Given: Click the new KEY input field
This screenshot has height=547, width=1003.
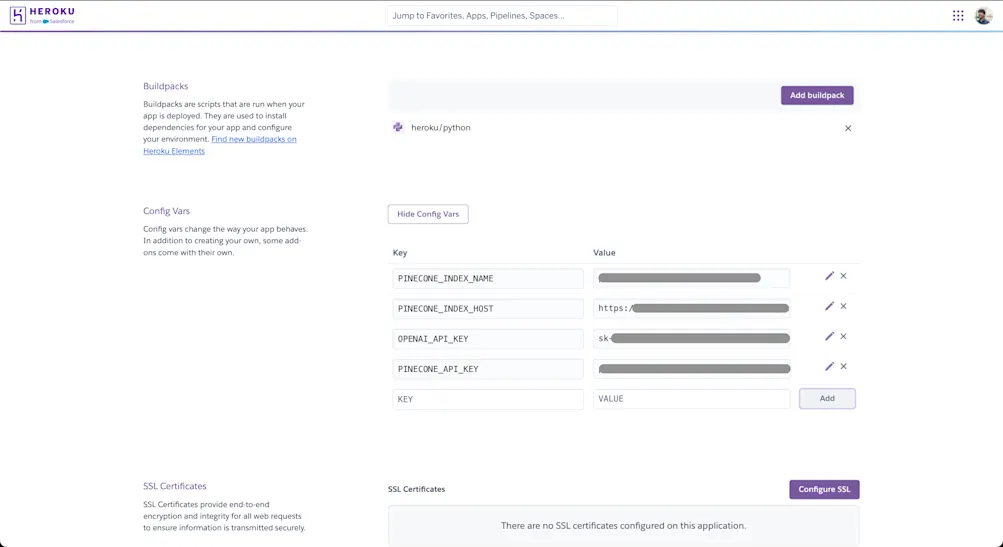Looking at the screenshot, I should pos(487,399).
